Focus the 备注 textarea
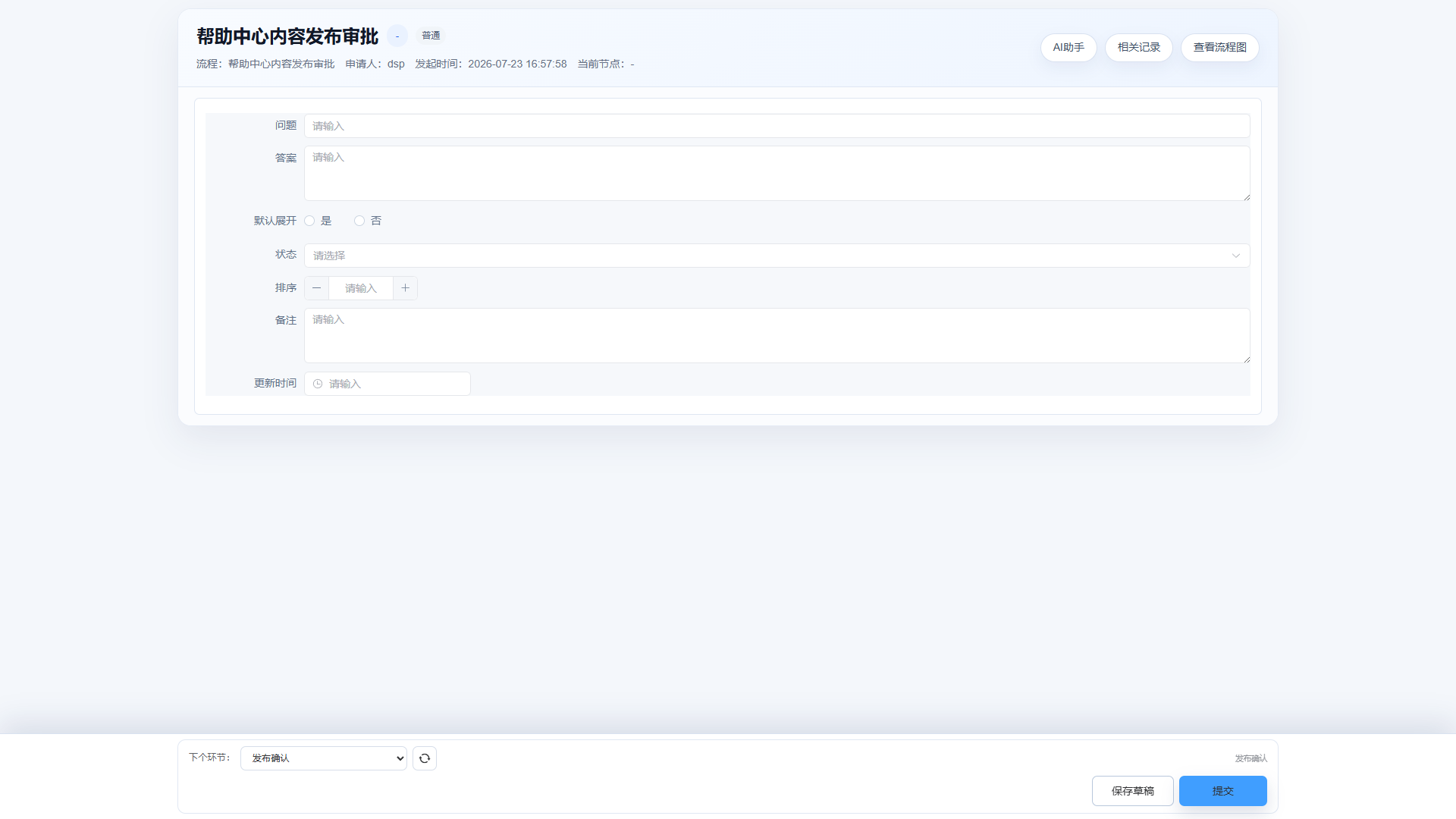 (x=777, y=336)
